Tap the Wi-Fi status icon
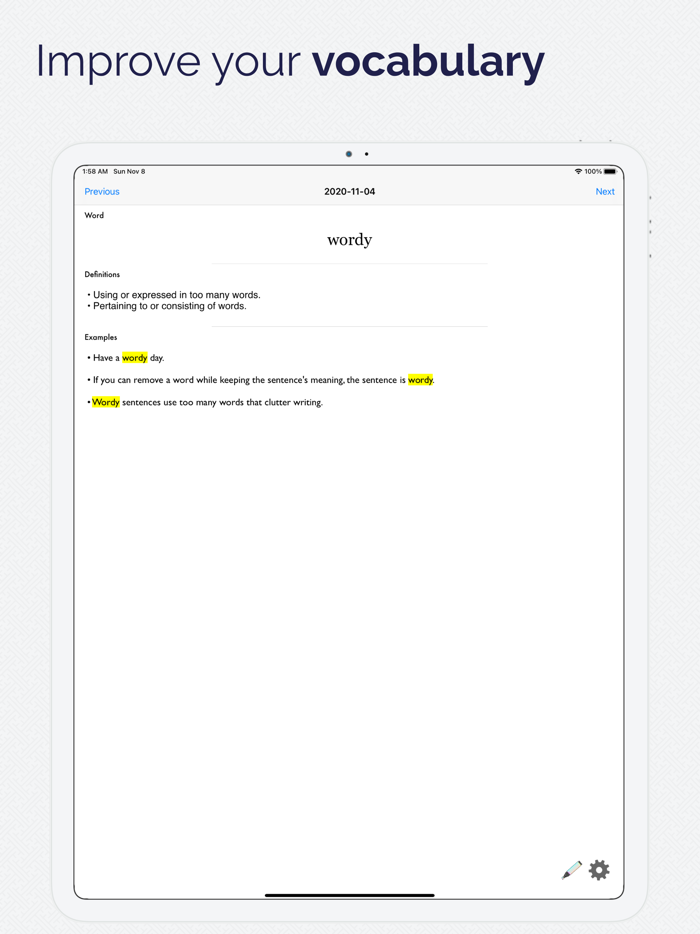The height and width of the screenshot is (934, 700). (578, 172)
